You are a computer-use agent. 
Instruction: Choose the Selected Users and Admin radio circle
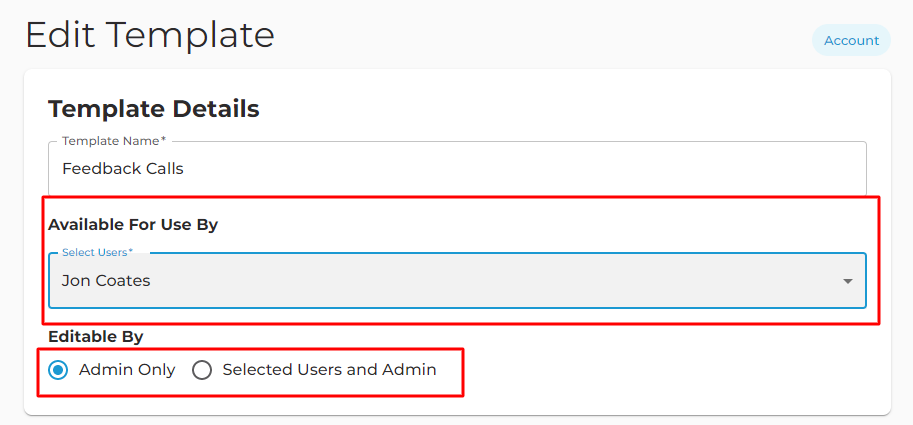click(x=201, y=370)
